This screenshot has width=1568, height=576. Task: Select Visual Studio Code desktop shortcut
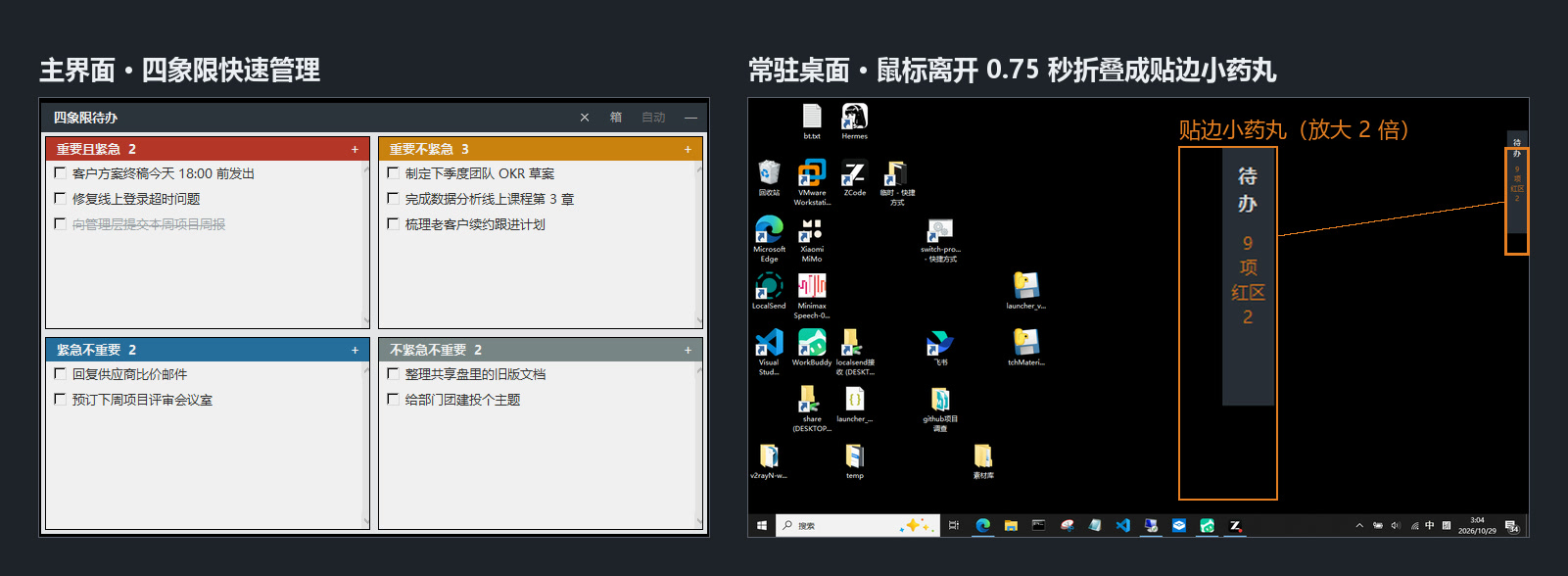tap(769, 353)
